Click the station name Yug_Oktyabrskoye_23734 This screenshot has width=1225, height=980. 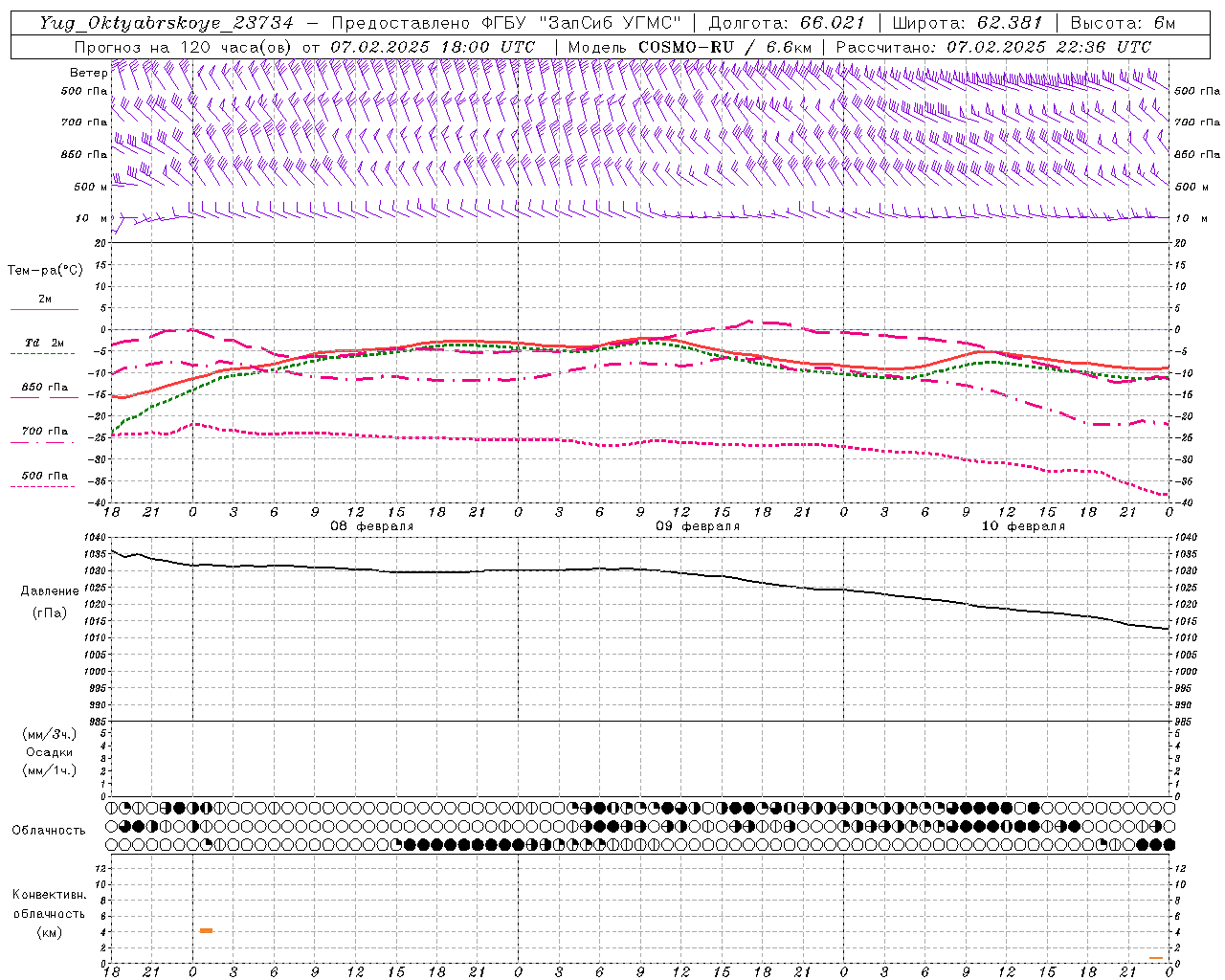point(167,23)
